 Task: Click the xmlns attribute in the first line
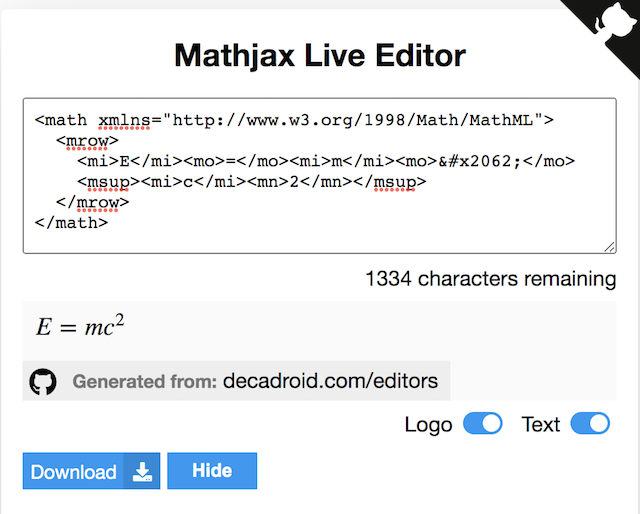point(124,120)
